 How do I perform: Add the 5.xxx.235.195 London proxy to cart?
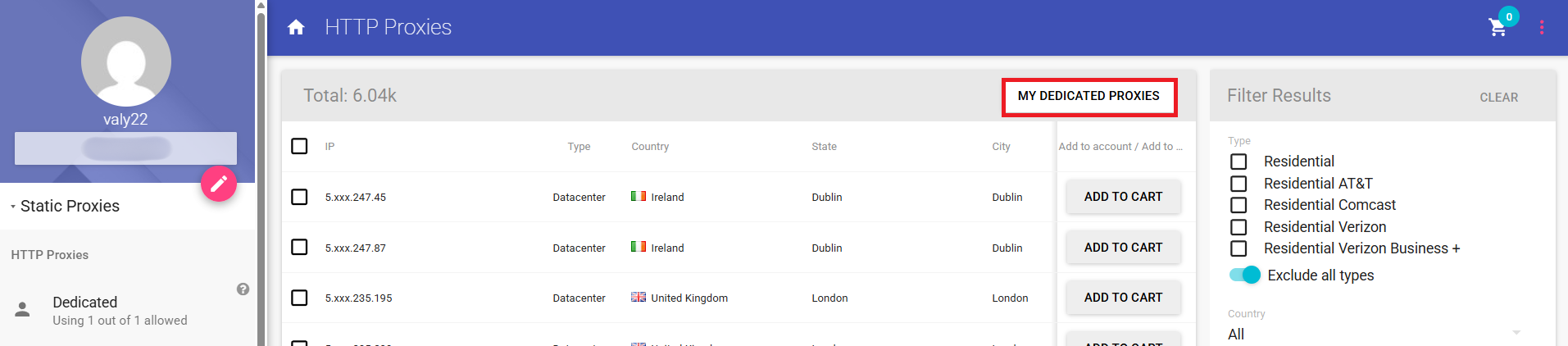coord(1123,298)
